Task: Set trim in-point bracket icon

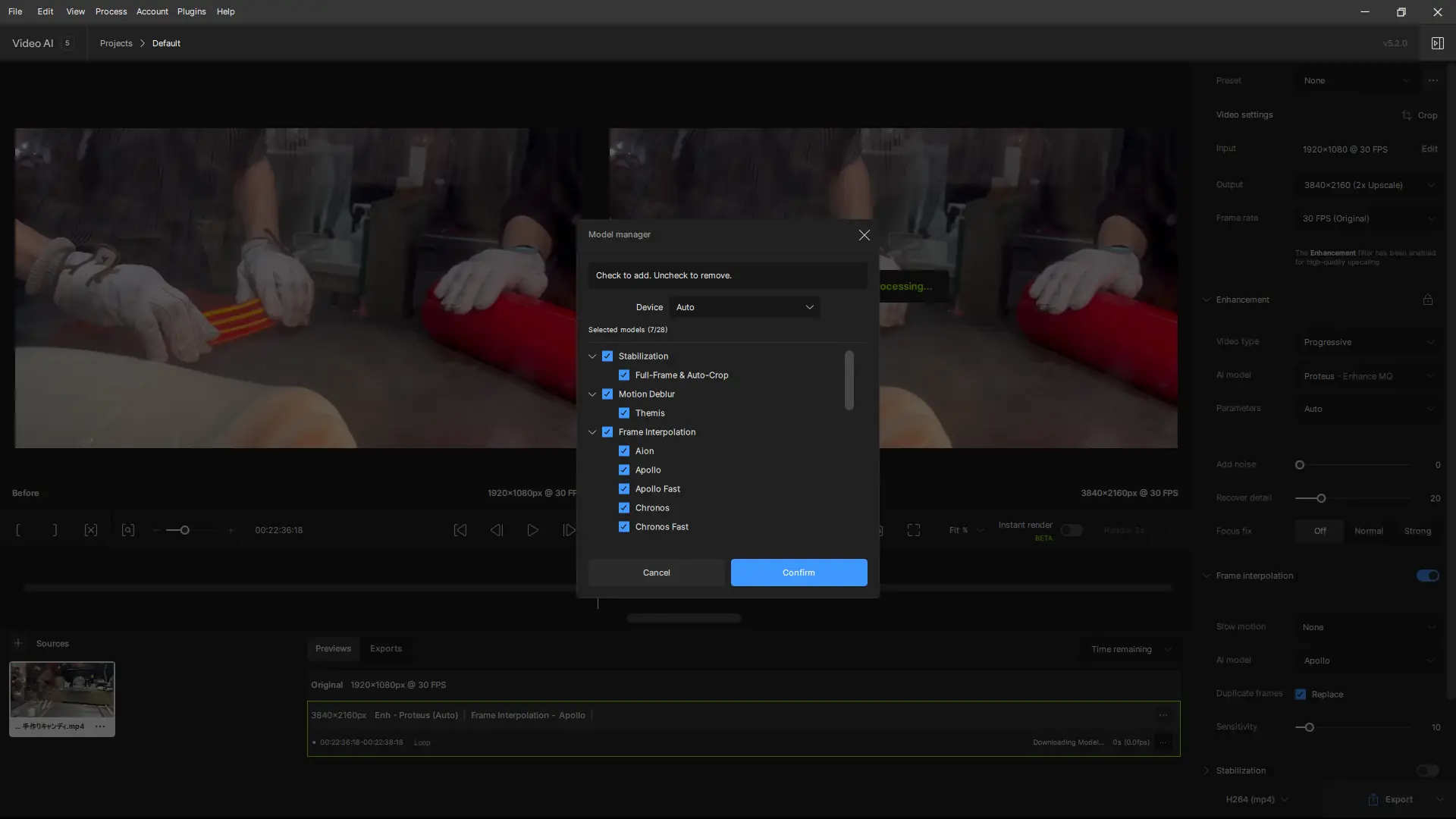Action: coord(18,530)
